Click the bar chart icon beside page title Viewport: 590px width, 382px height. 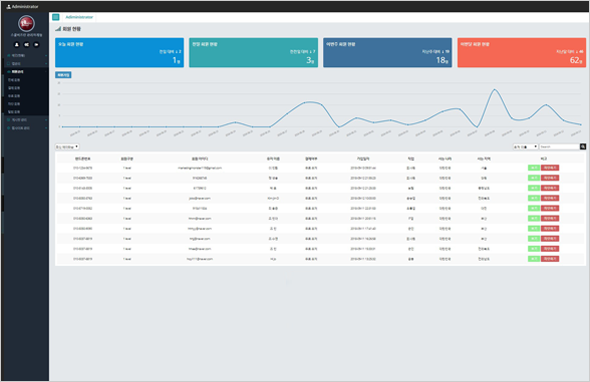(x=58, y=29)
